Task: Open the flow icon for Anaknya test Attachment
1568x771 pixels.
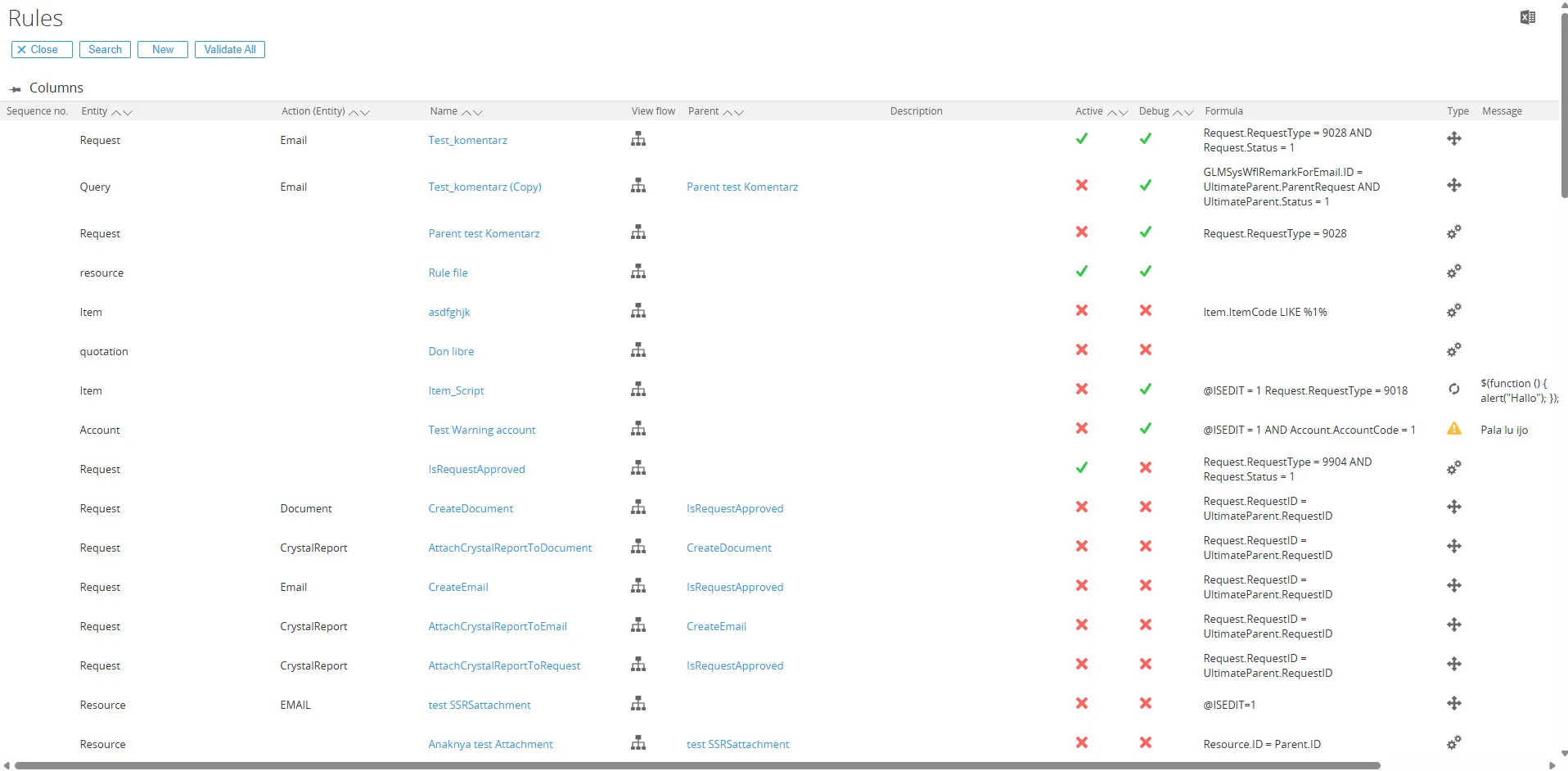Action: pyautogui.click(x=638, y=743)
